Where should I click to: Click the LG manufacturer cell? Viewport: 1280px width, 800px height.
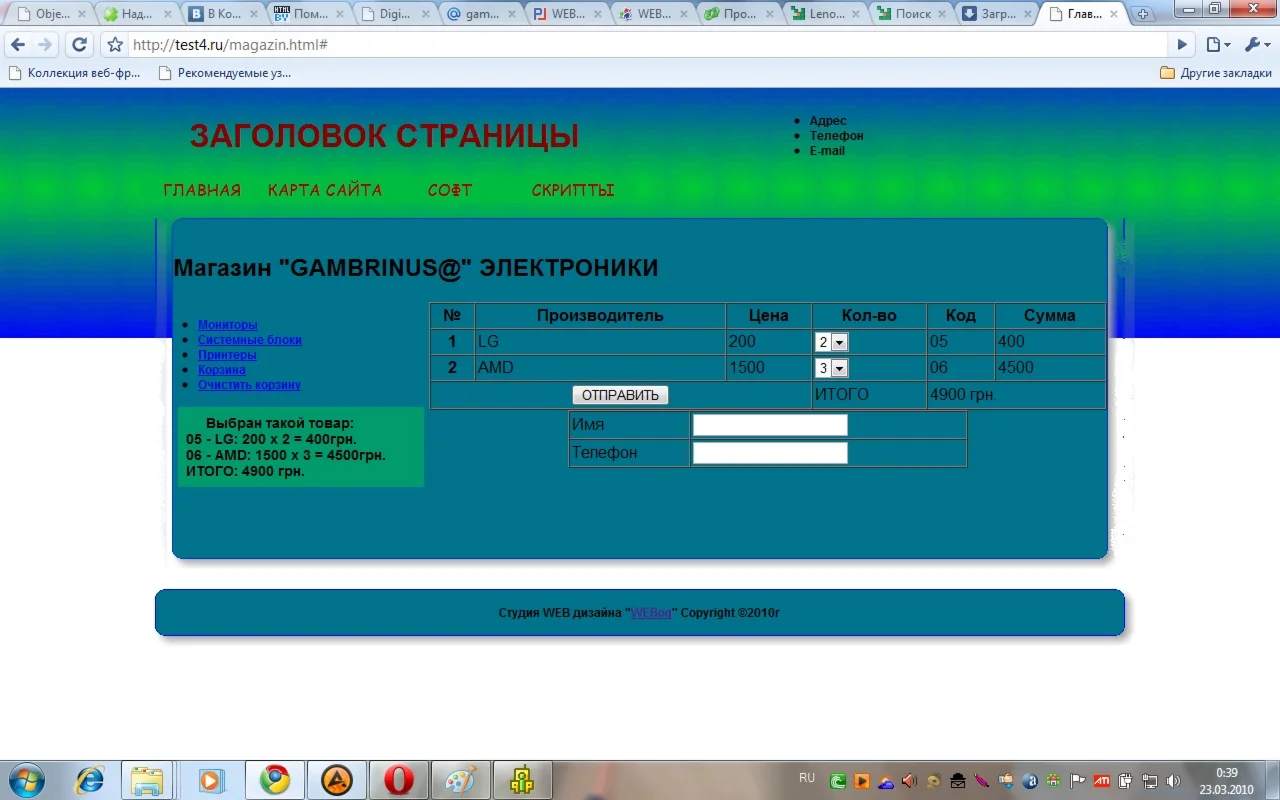600,342
